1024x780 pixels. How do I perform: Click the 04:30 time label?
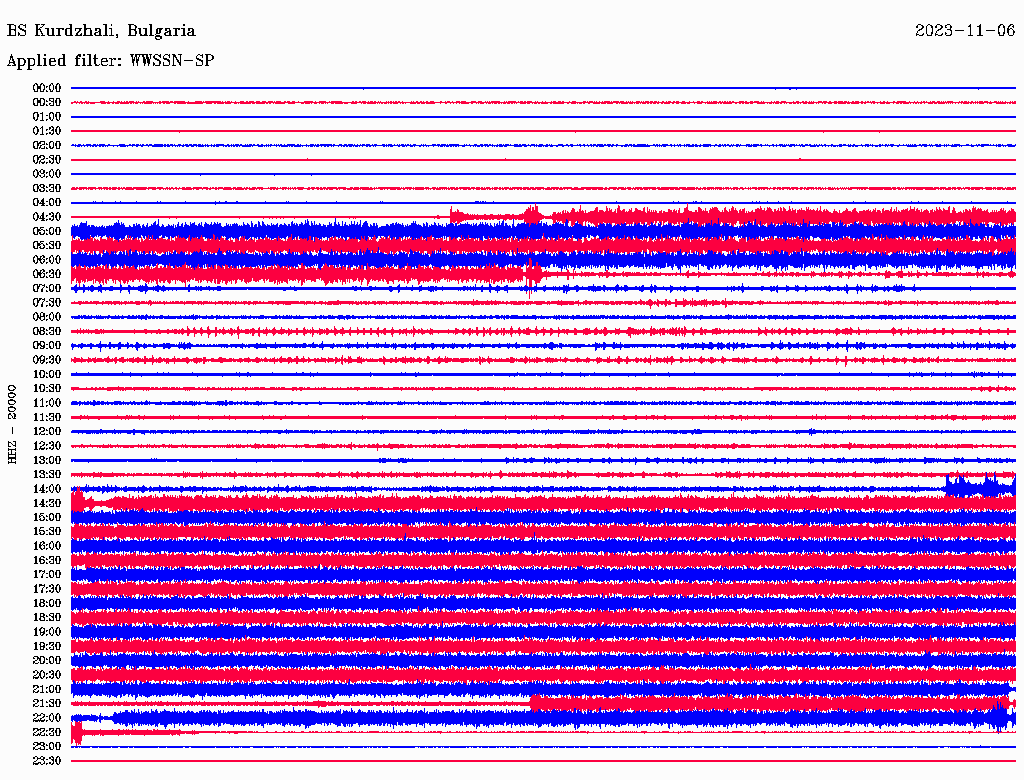(x=47, y=217)
